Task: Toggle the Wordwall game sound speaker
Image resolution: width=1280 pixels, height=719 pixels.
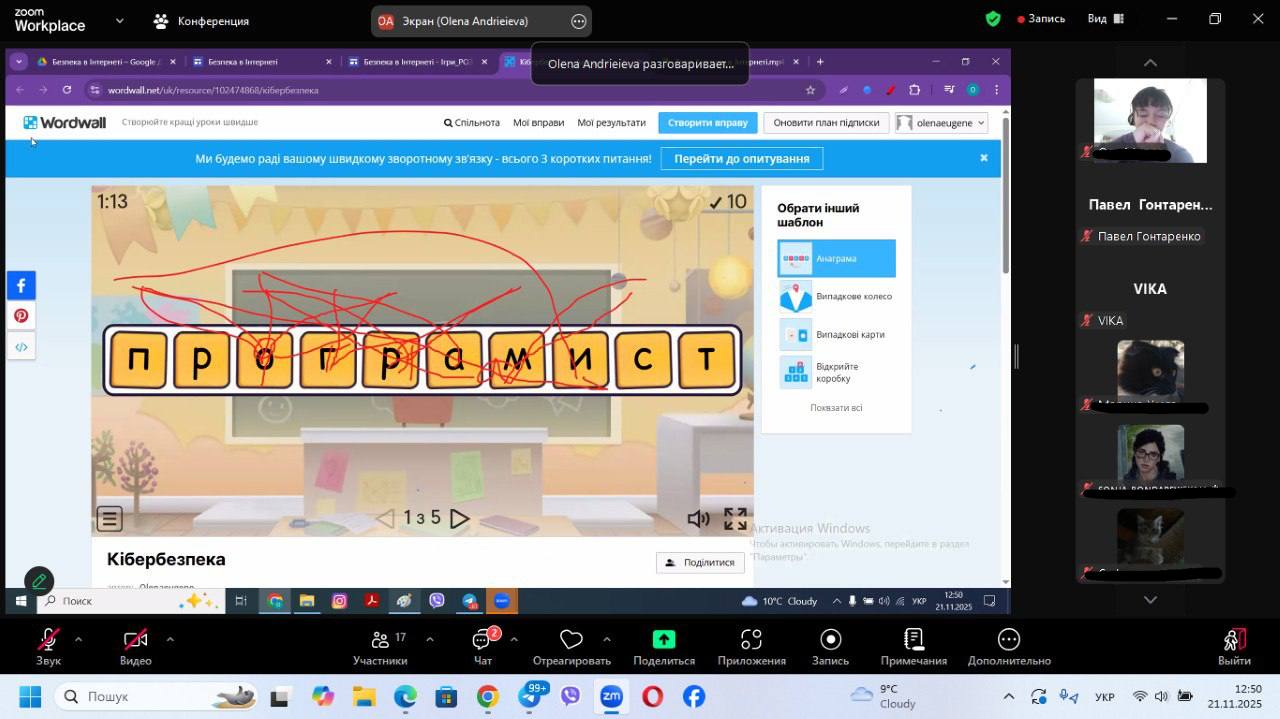Action: 698,519
